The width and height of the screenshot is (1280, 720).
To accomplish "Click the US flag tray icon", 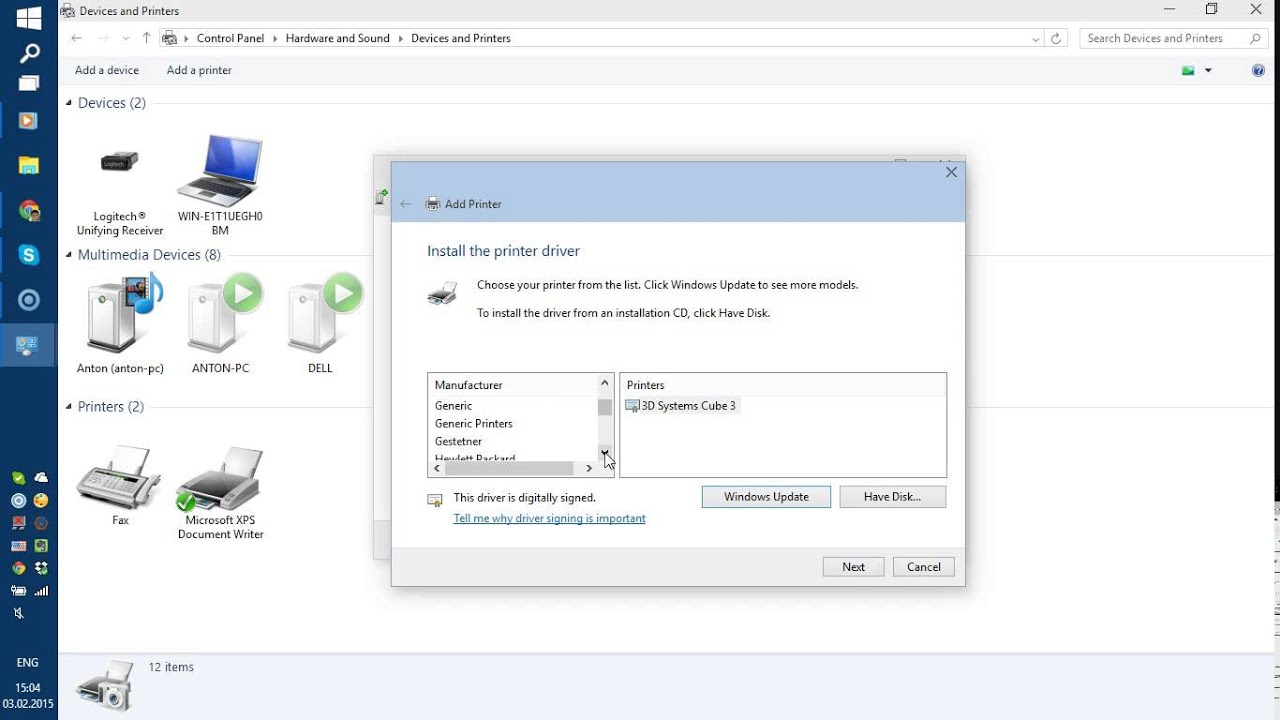I will (x=18, y=546).
